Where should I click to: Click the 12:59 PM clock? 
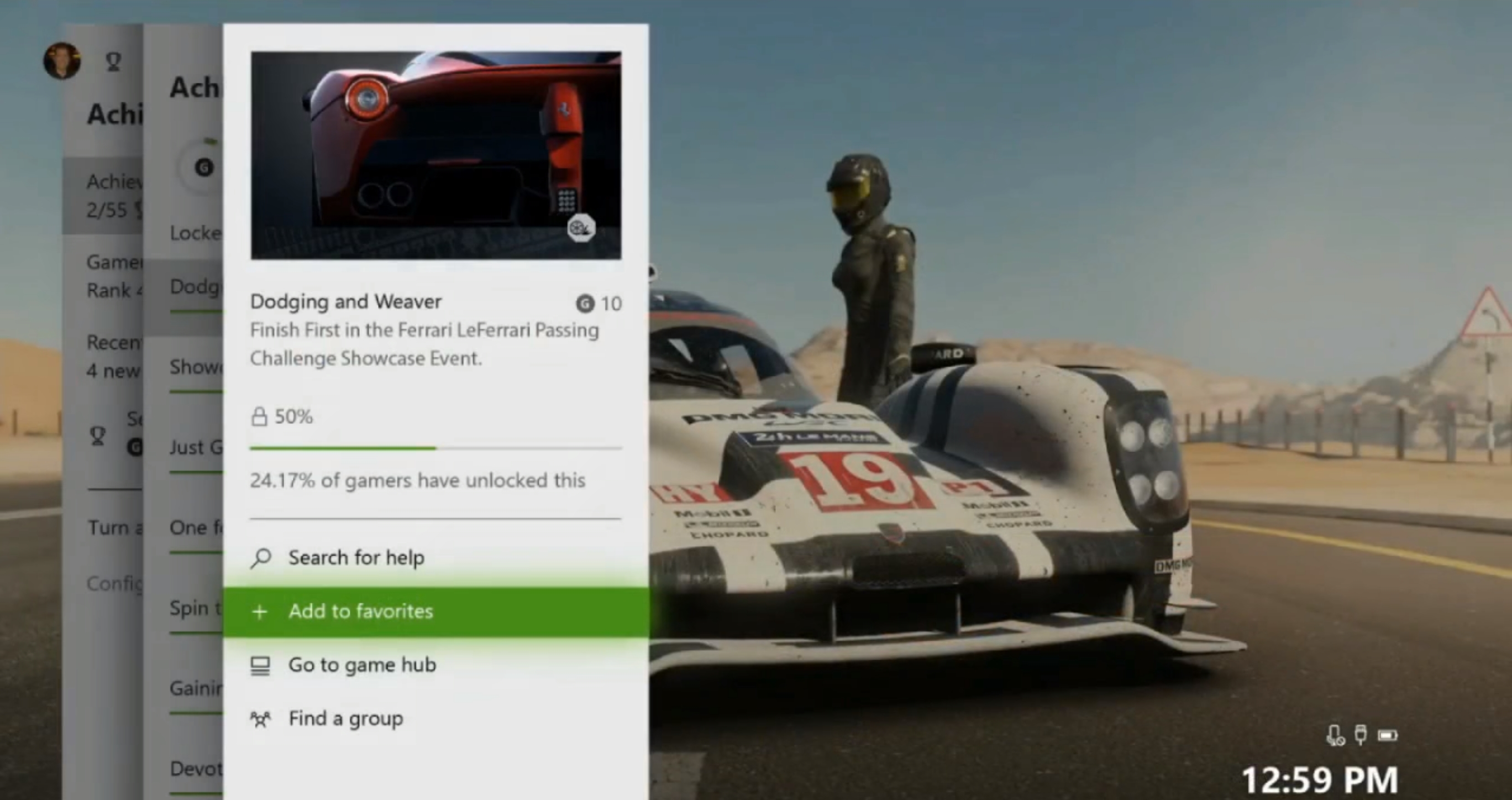(x=1320, y=780)
